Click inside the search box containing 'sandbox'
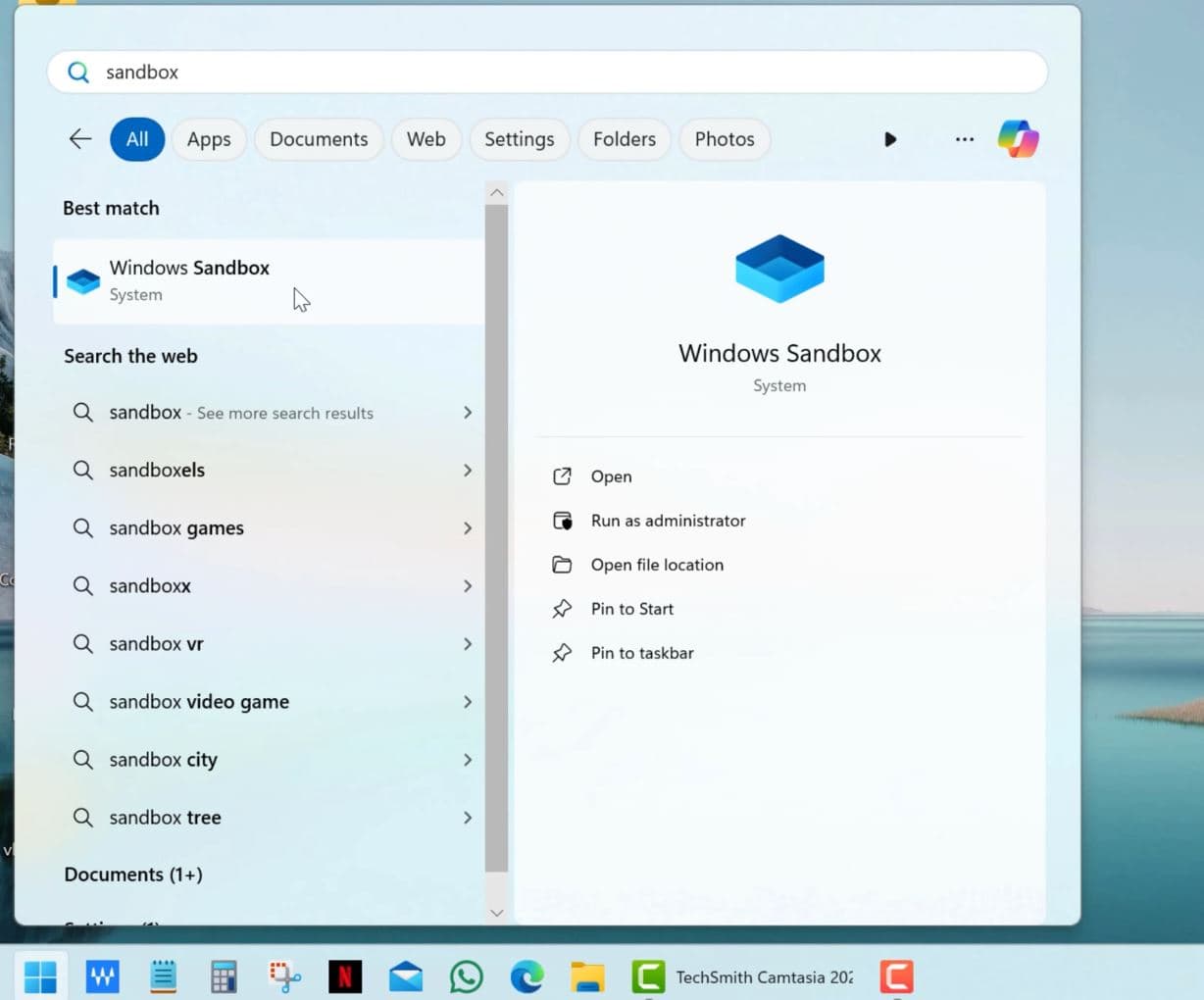Image resolution: width=1204 pixels, height=1000 pixels. (x=547, y=73)
